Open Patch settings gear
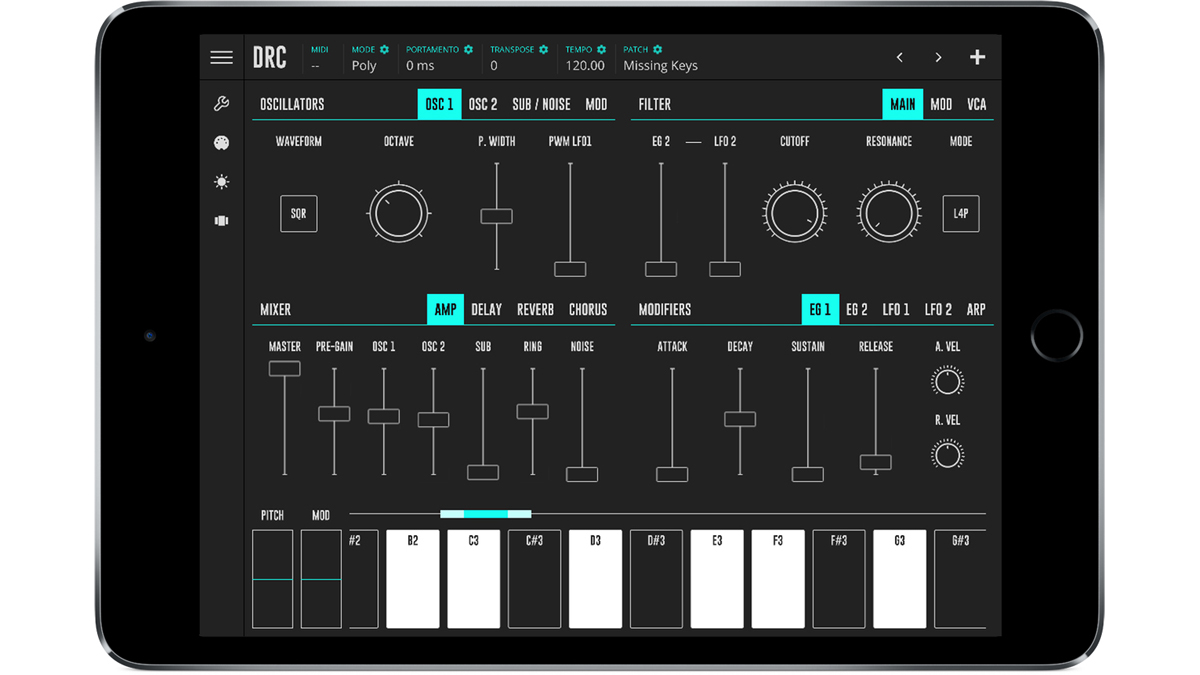 pos(657,49)
